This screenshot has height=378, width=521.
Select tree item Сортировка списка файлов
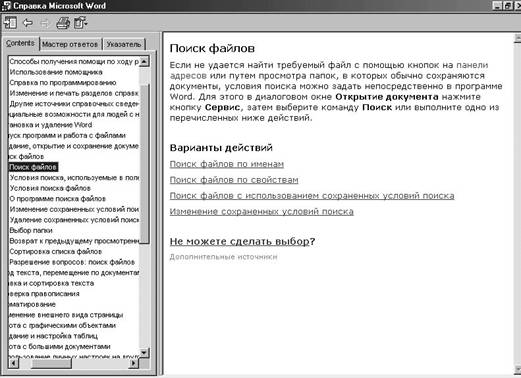(x=56, y=252)
